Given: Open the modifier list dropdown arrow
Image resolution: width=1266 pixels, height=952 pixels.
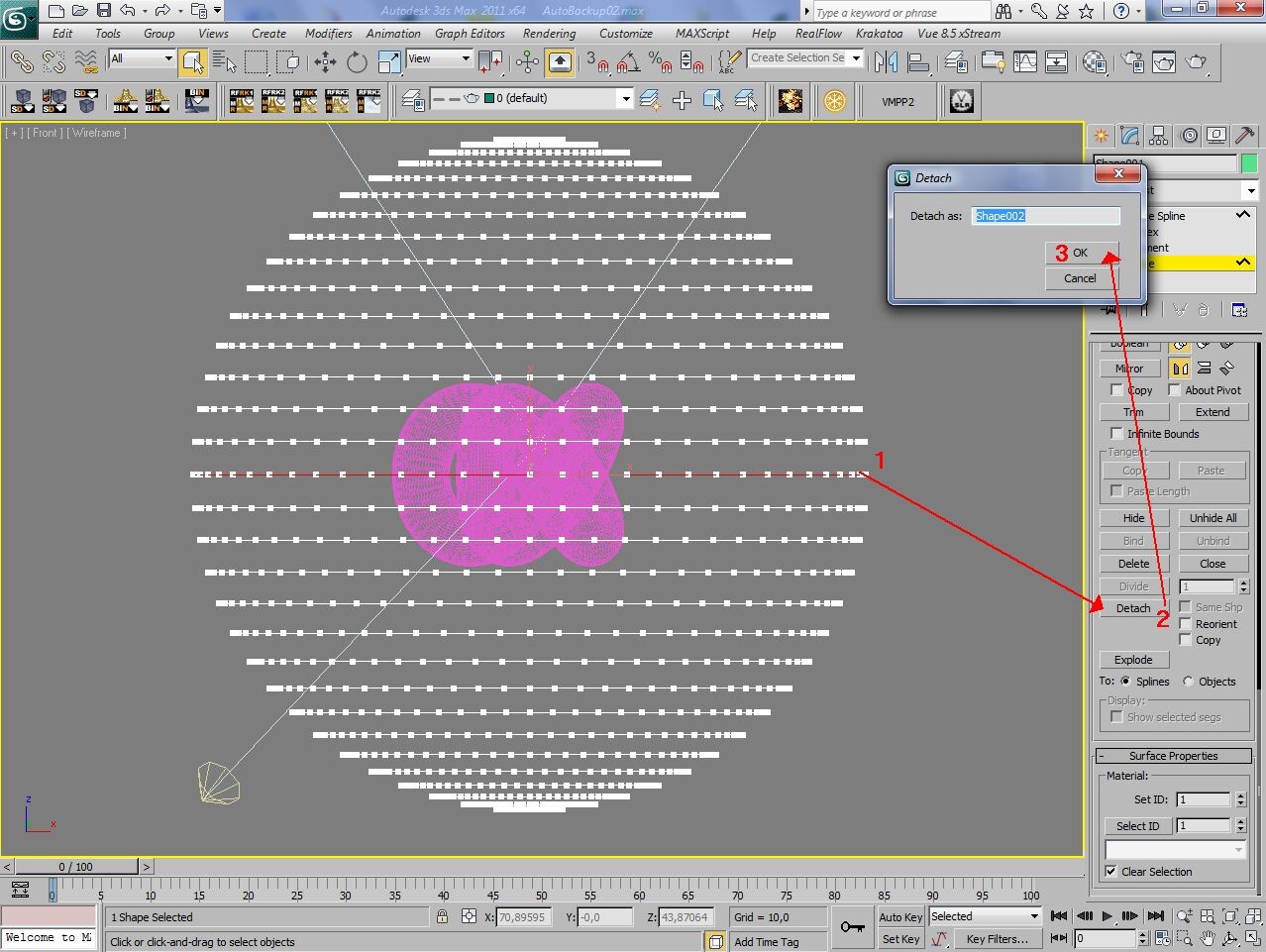Looking at the screenshot, I should coord(1251,190).
